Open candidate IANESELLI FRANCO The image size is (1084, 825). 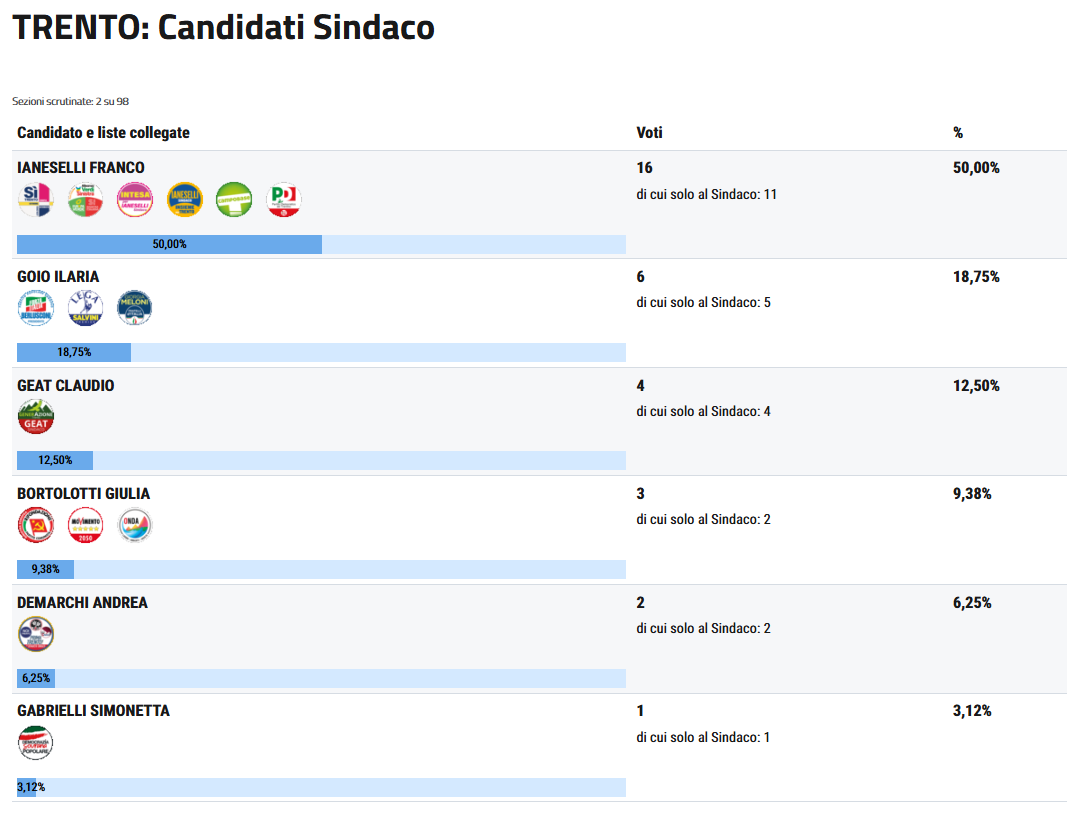81,168
